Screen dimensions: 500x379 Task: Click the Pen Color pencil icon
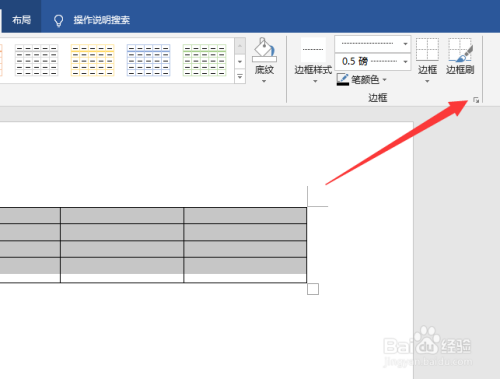coord(343,80)
